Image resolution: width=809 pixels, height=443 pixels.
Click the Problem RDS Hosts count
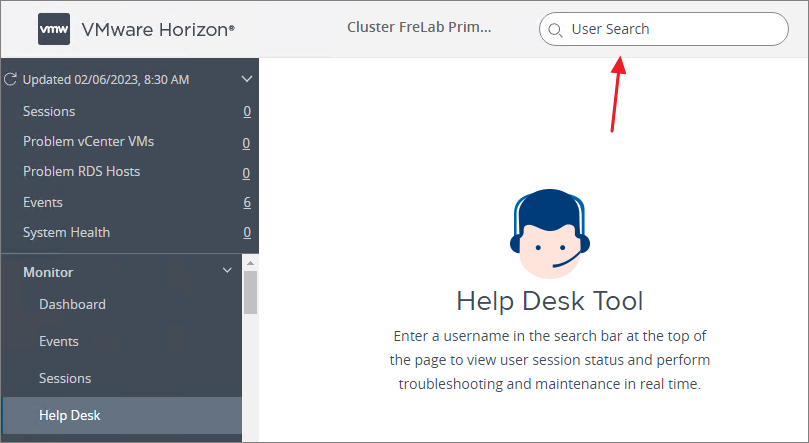coord(246,172)
